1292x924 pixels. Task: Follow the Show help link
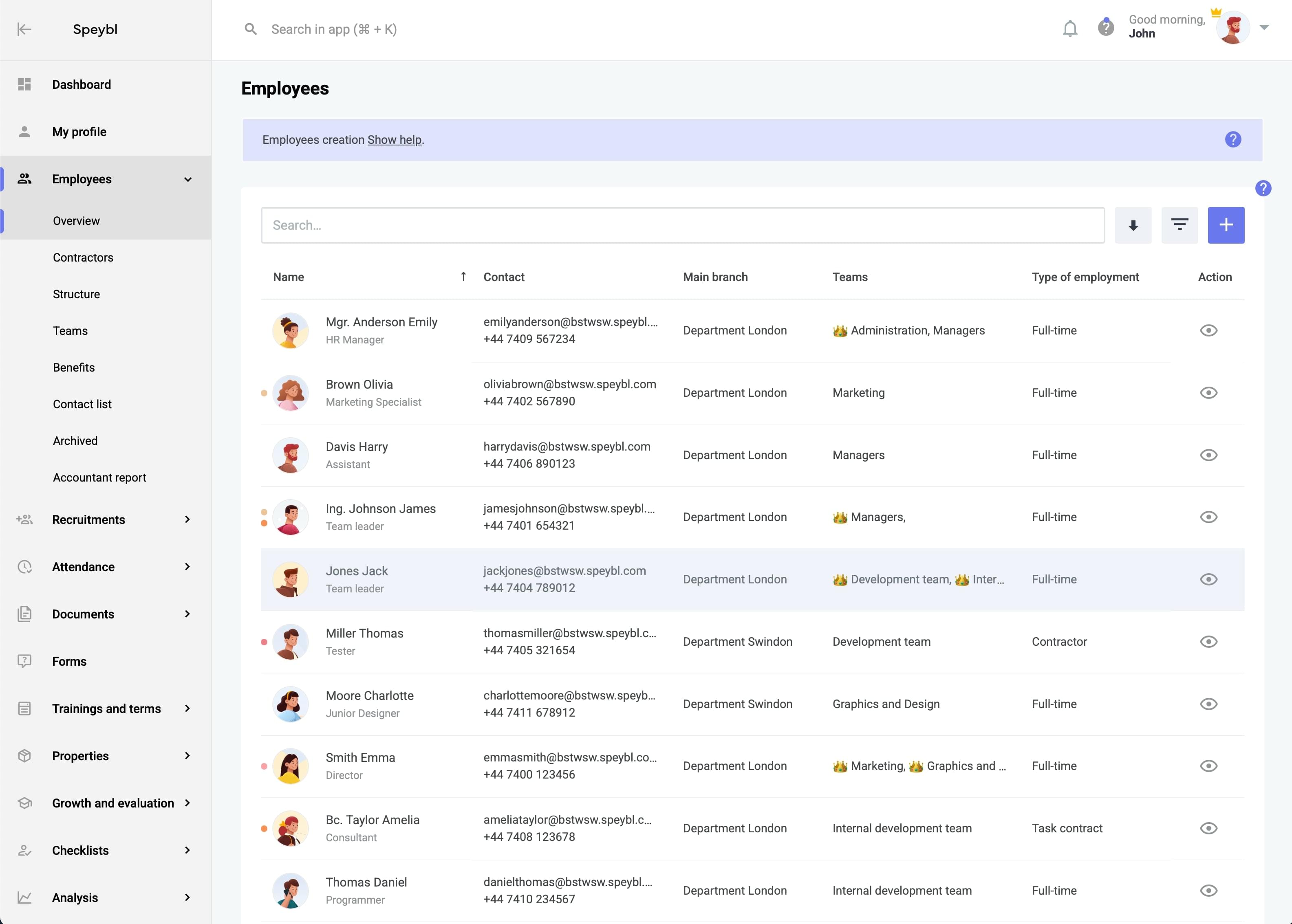(395, 140)
